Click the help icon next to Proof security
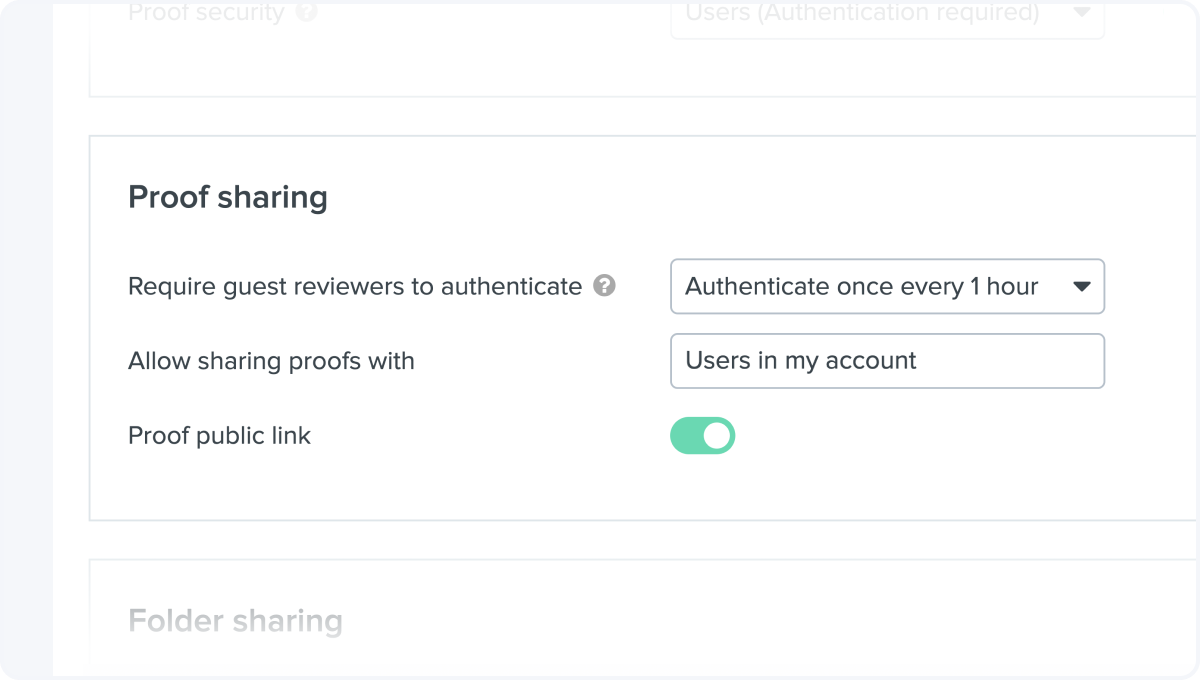 tap(307, 13)
